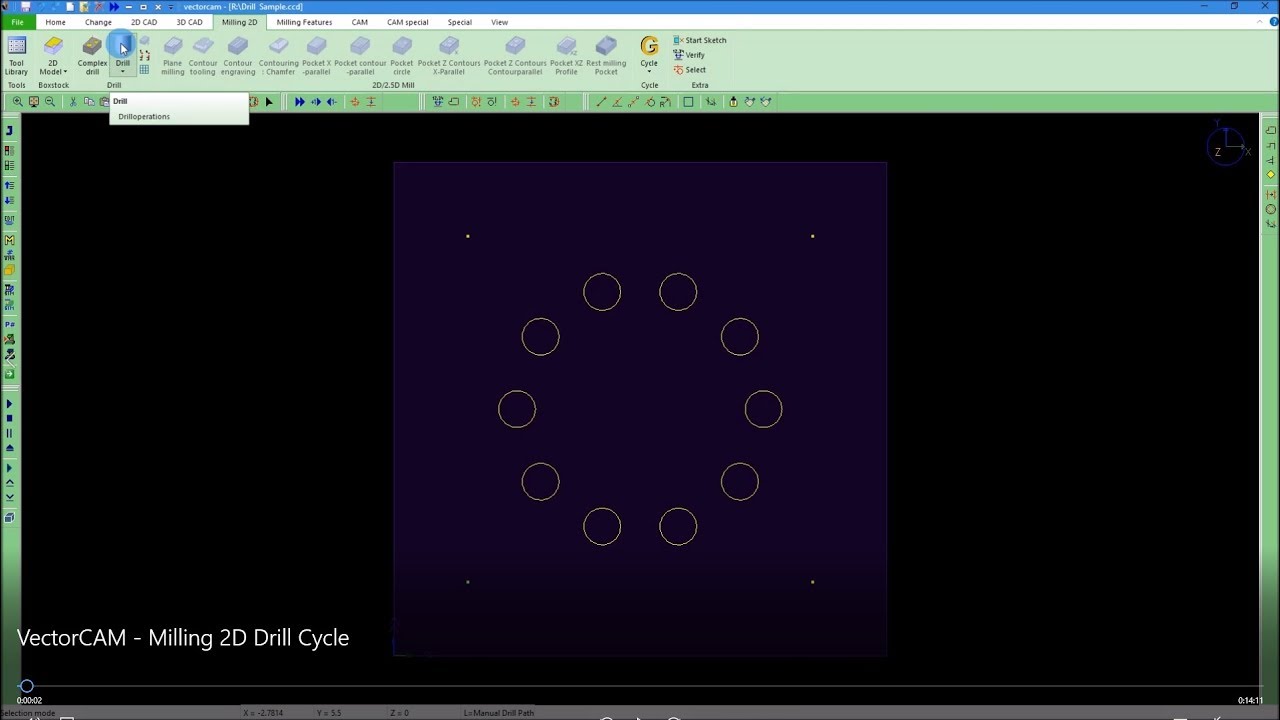1280x720 pixels.
Task: Click the zoom window icon
Action: tap(34, 102)
